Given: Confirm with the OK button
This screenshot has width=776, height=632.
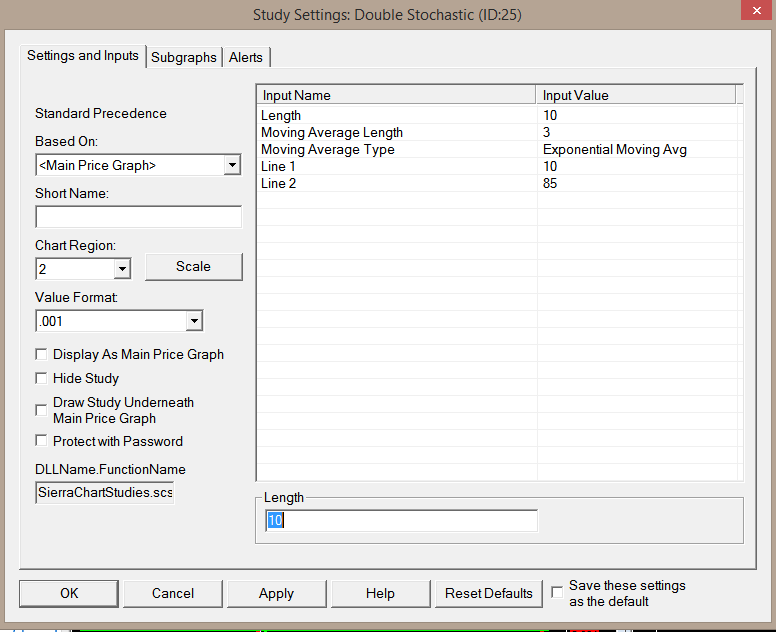Looking at the screenshot, I should pos(69,593).
